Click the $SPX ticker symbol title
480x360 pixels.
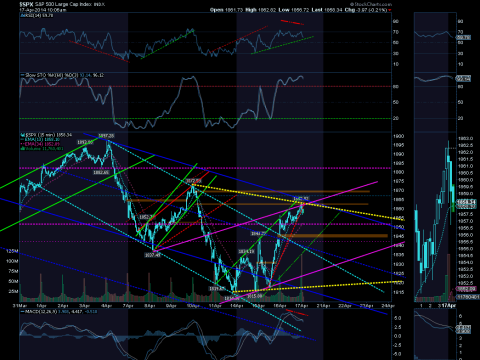tap(26, 4)
